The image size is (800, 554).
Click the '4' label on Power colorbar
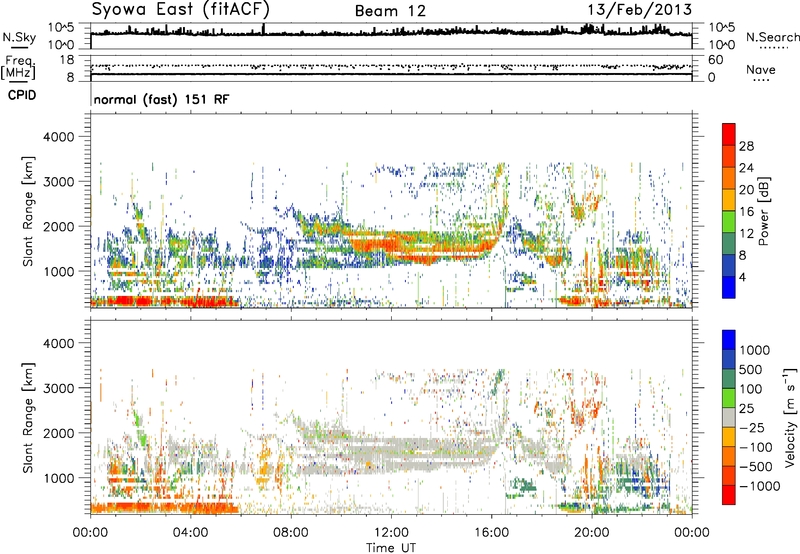click(742, 277)
